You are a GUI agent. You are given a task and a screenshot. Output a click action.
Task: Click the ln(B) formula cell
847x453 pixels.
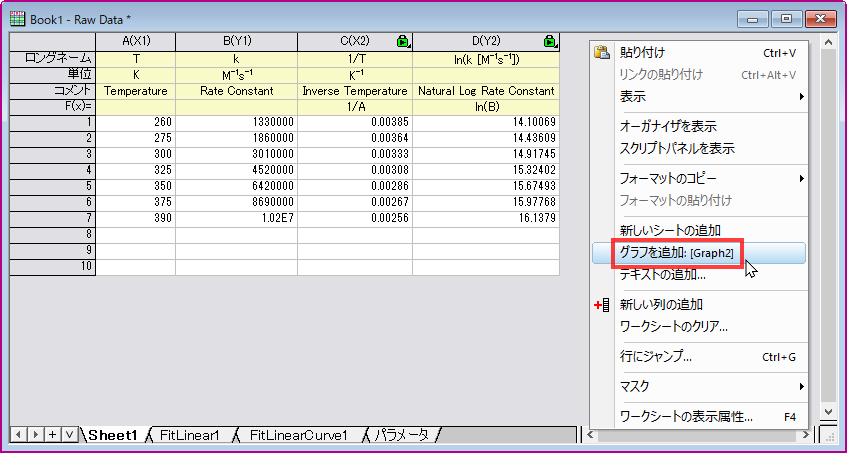point(486,107)
